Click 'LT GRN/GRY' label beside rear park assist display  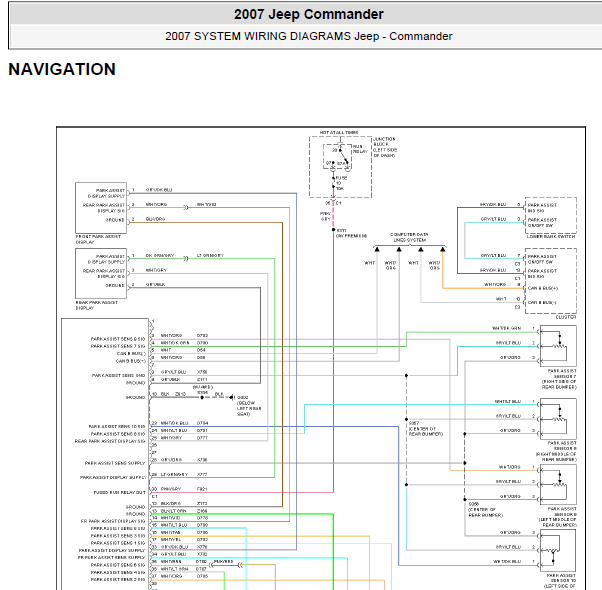[x=210, y=256]
